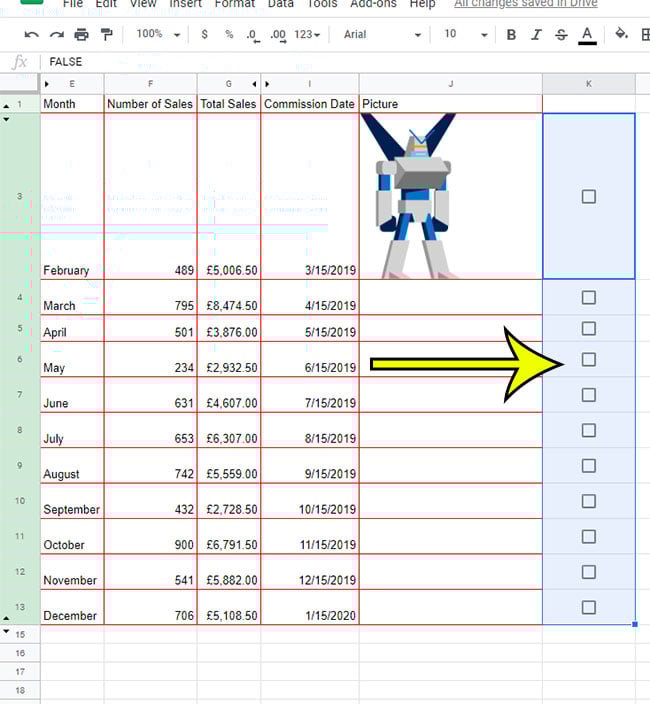Viewport: 650px width, 704px height.
Task: Select row 7 header
Action: (20, 395)
